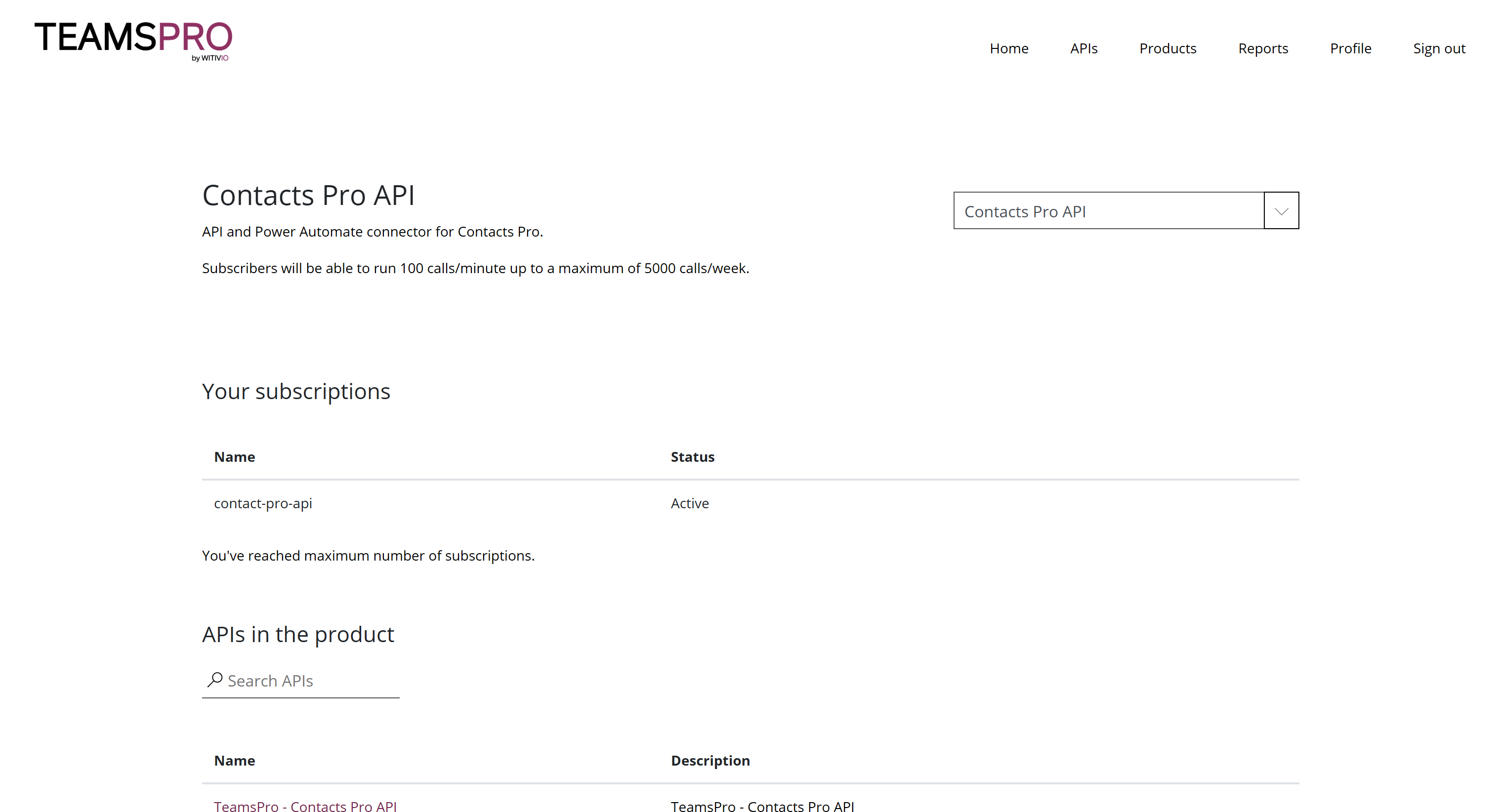Click the Home navigation link

1008,48
